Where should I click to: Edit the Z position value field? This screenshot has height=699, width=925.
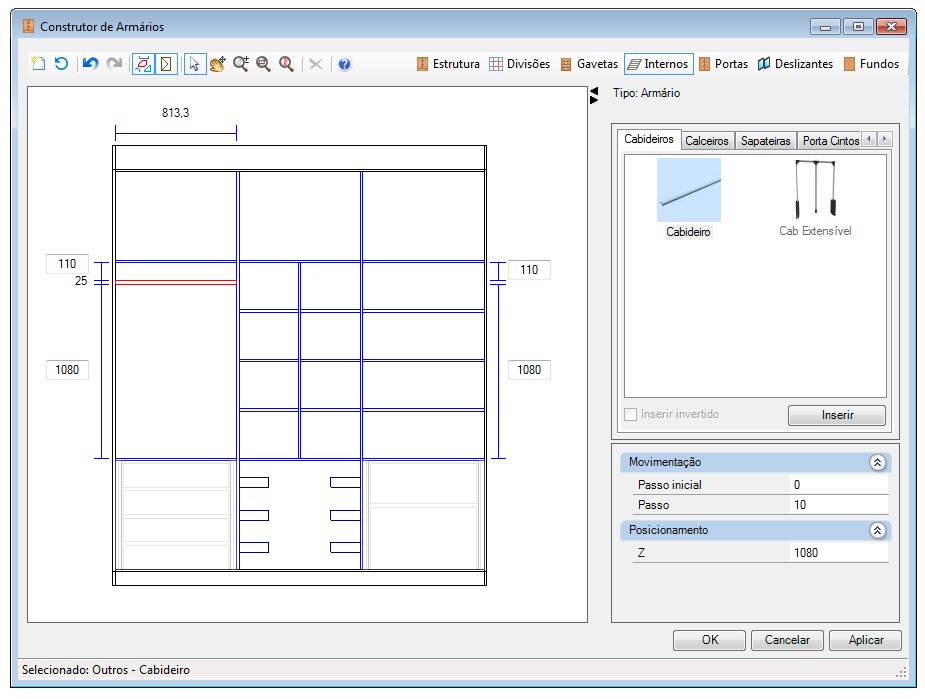point(838,553)
